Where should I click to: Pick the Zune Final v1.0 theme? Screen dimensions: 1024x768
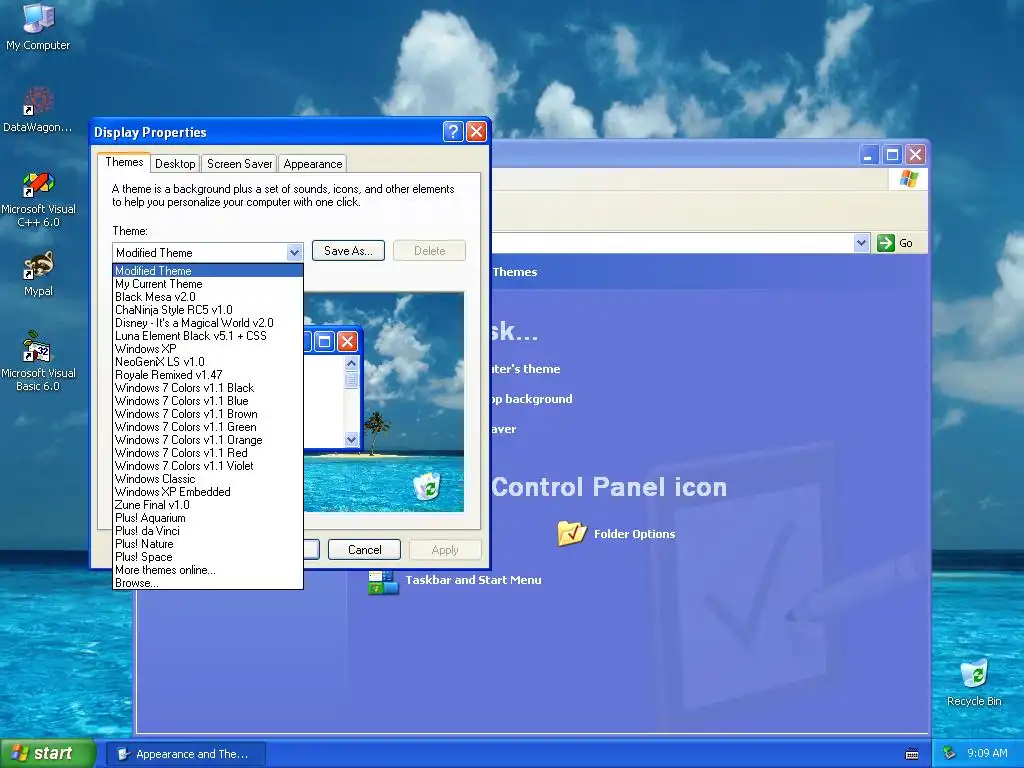pyautogui.click(x=208, y=505)
